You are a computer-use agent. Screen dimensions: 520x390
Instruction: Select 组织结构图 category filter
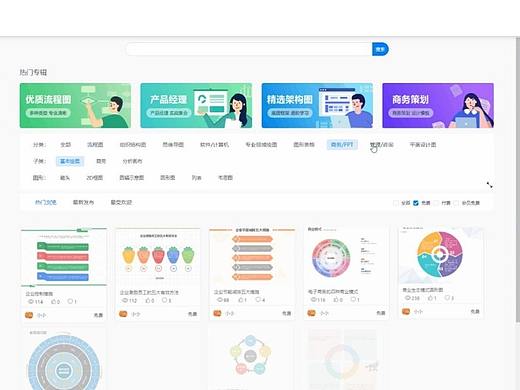133,145
